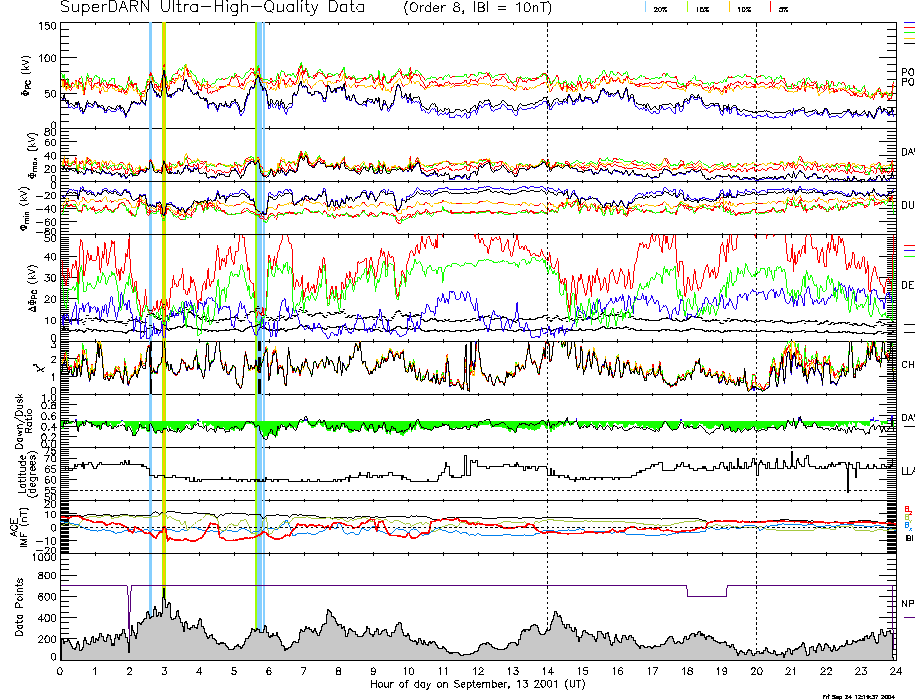Click the 'ACE IMF (nT)' axis label
This screenshot has height=700, width=915.
click(x=23, y=522)
